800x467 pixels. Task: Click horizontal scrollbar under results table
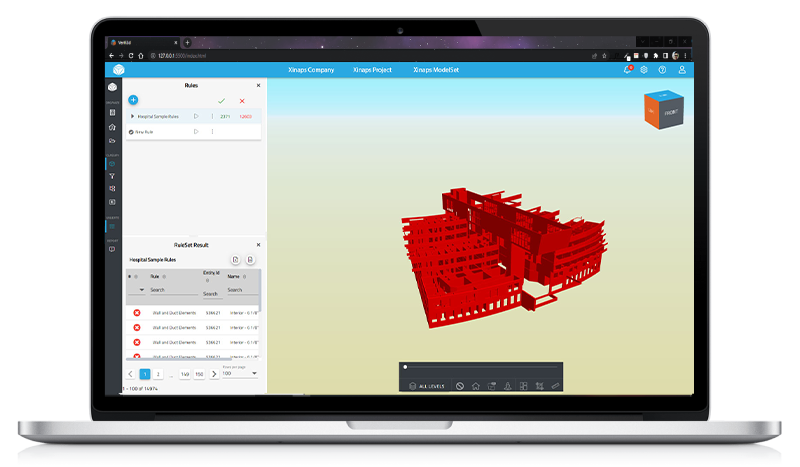click(179, 359)
